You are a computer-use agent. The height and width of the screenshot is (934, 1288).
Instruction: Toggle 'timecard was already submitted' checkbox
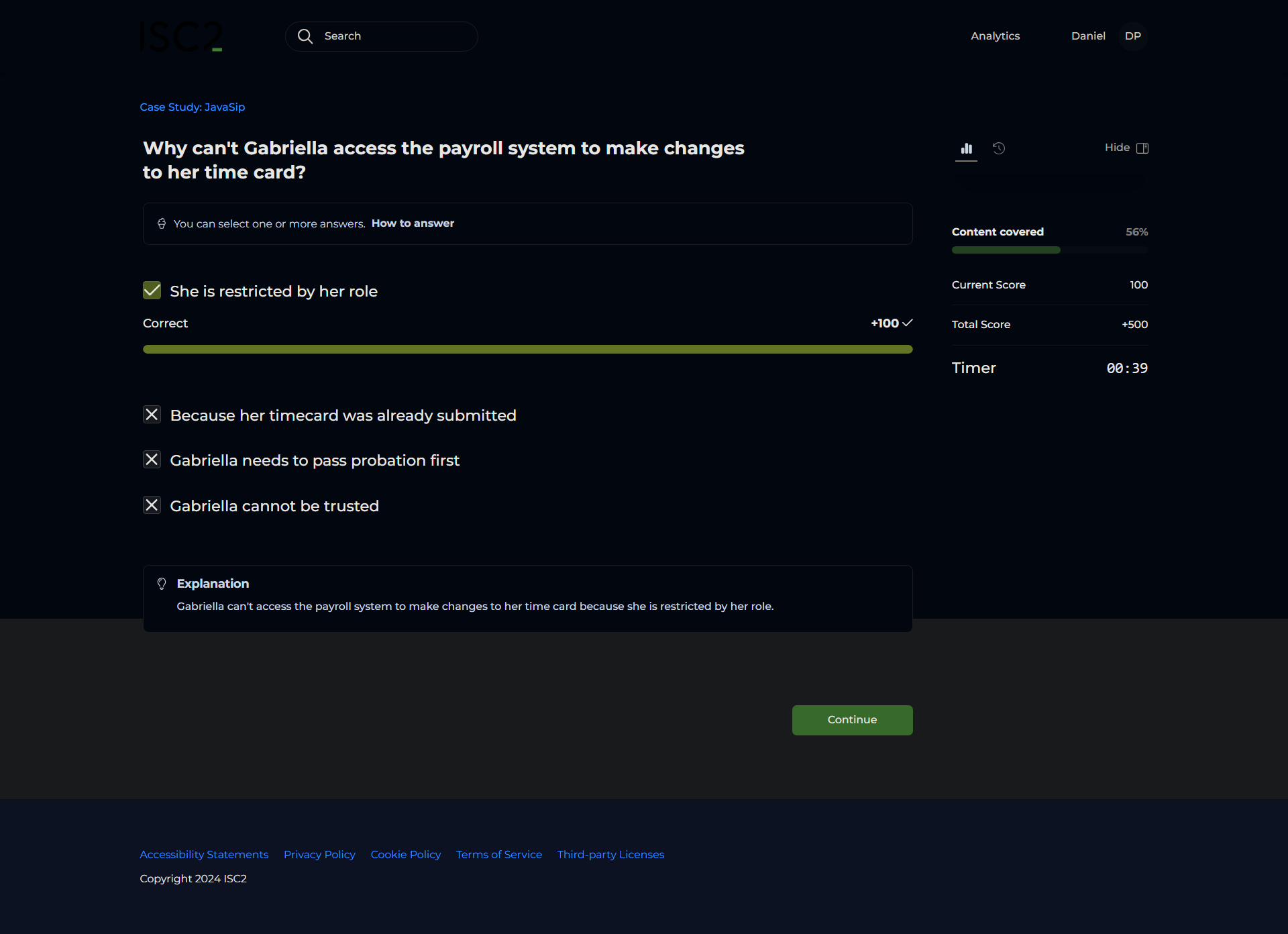coord(152,415)
